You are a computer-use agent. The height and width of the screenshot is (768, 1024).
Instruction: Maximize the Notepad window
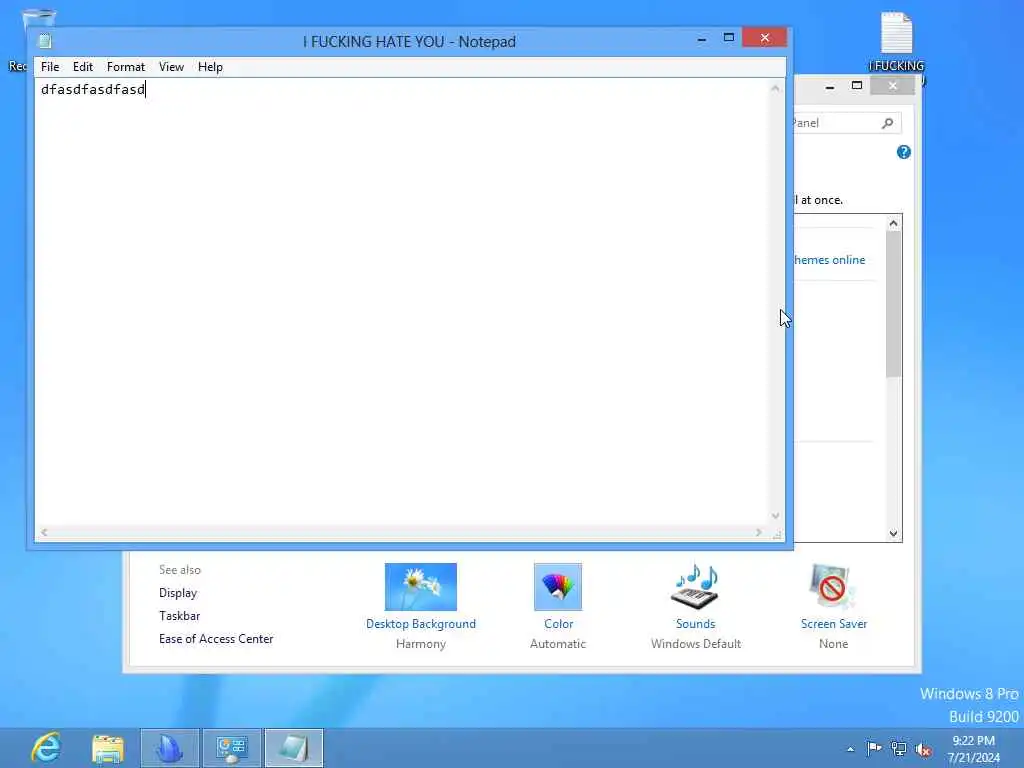[729, 38]
